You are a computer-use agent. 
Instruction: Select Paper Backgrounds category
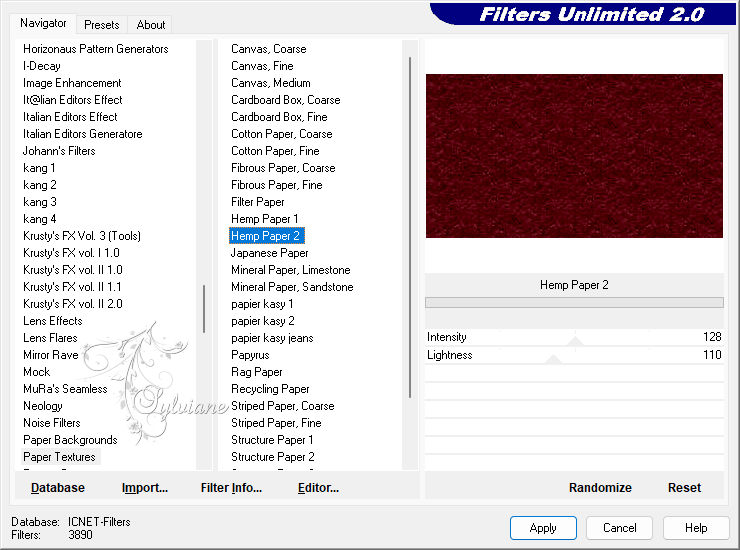(x=70, y=440)
